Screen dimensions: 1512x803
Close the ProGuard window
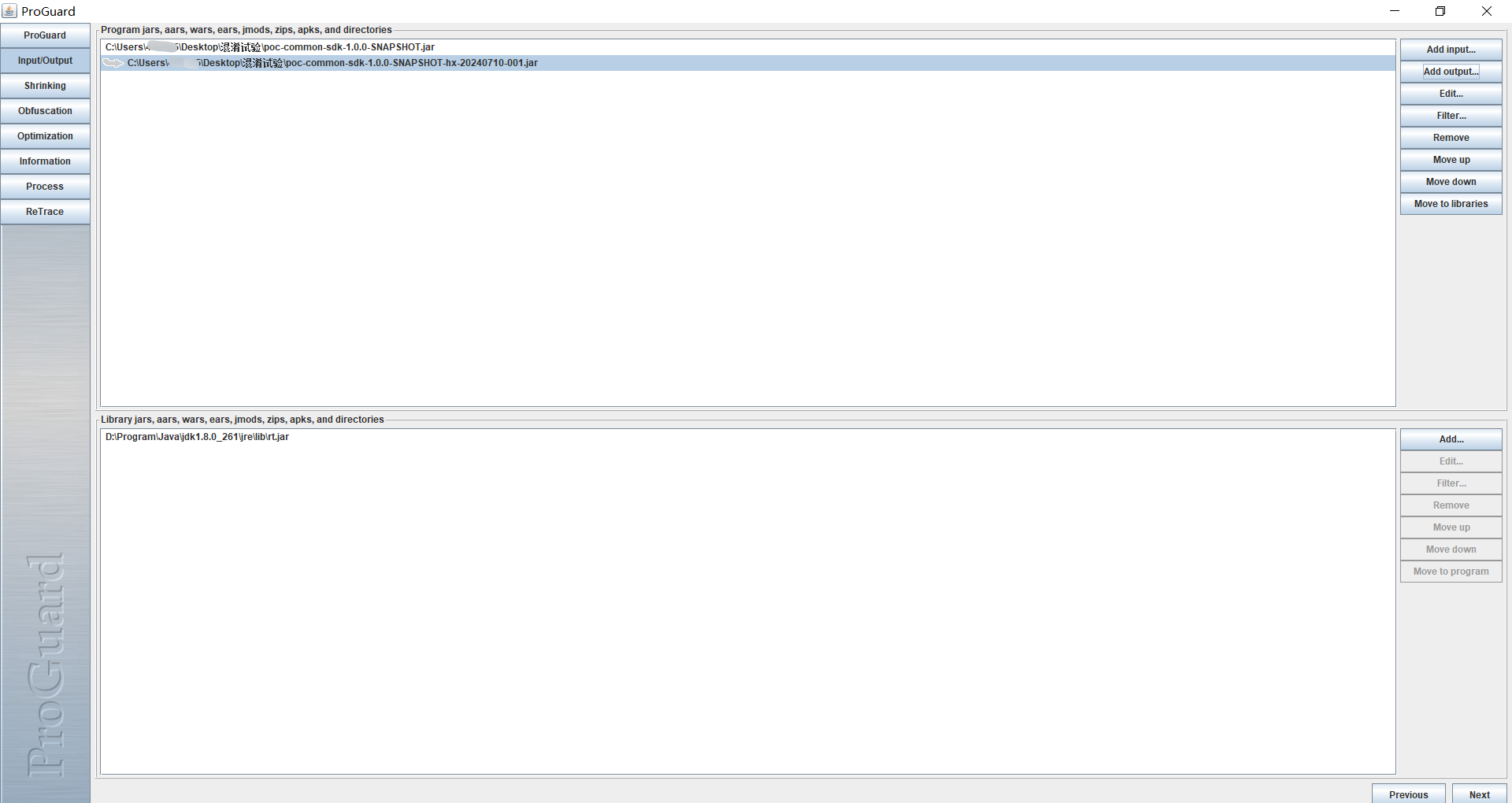click(1487, 11)
